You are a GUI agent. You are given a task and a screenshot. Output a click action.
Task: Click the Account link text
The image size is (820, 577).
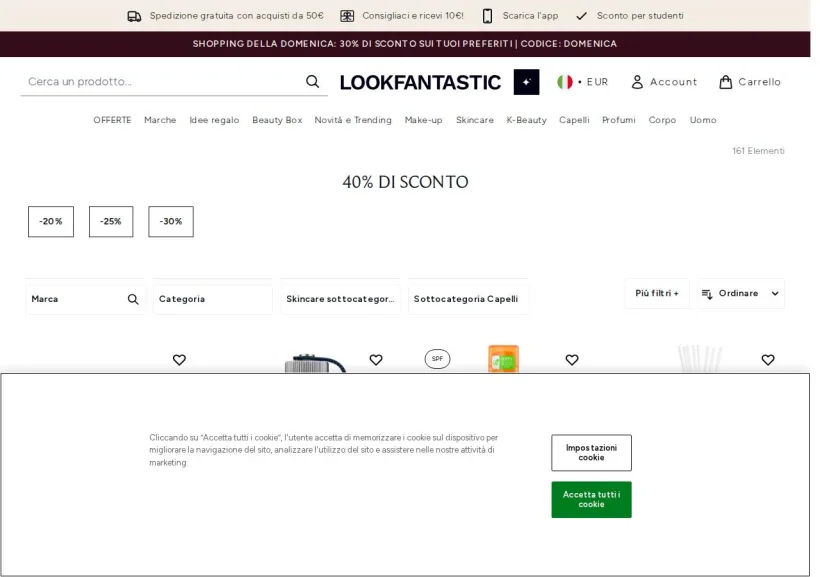674,82
